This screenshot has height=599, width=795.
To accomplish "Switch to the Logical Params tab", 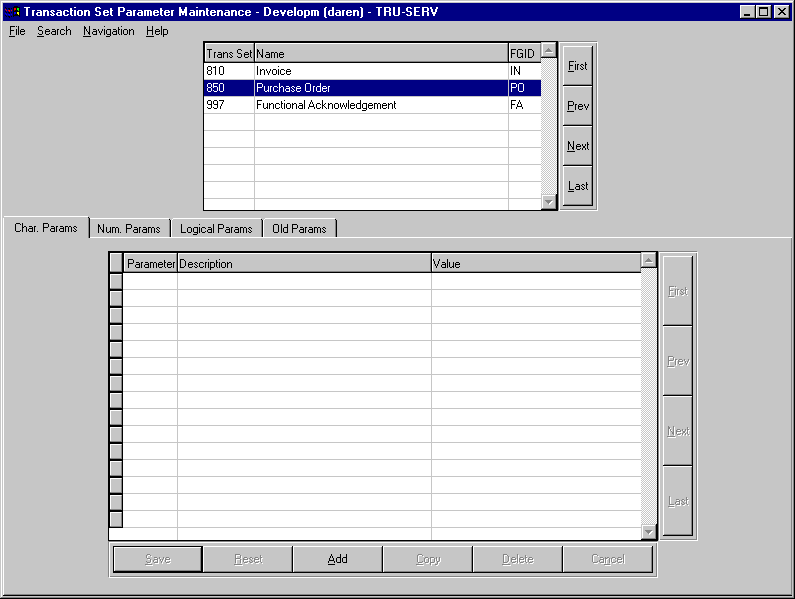I will click(216, 229).
